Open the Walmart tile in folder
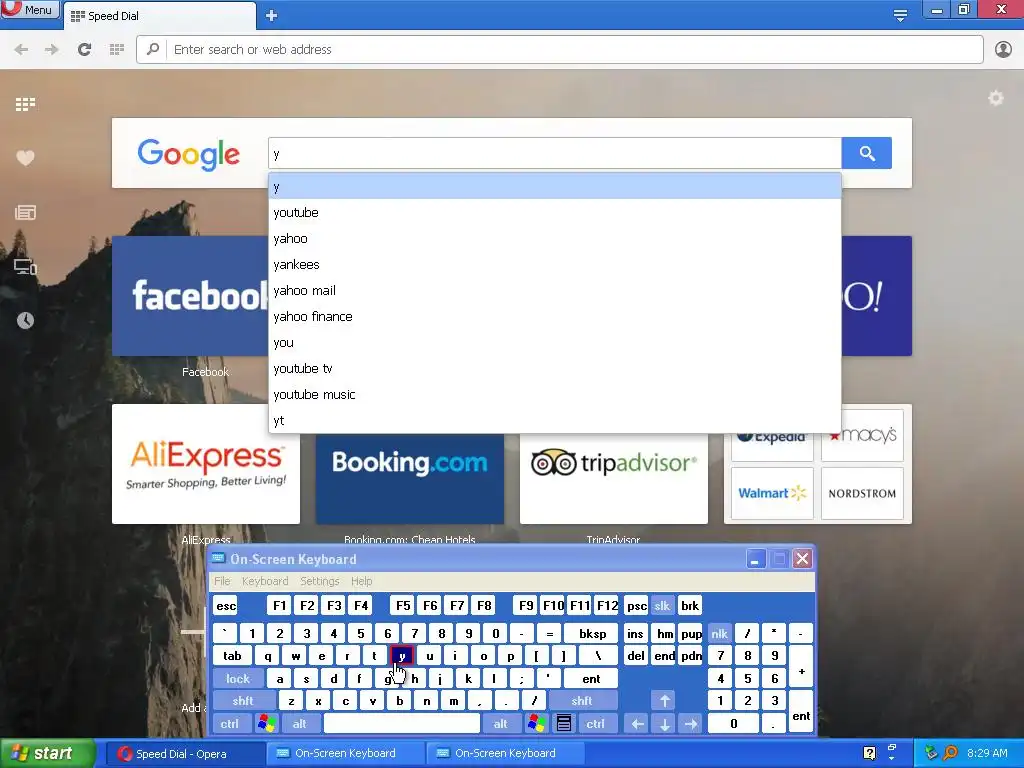This screenshot has width=1024, height=768. point(772,493)
